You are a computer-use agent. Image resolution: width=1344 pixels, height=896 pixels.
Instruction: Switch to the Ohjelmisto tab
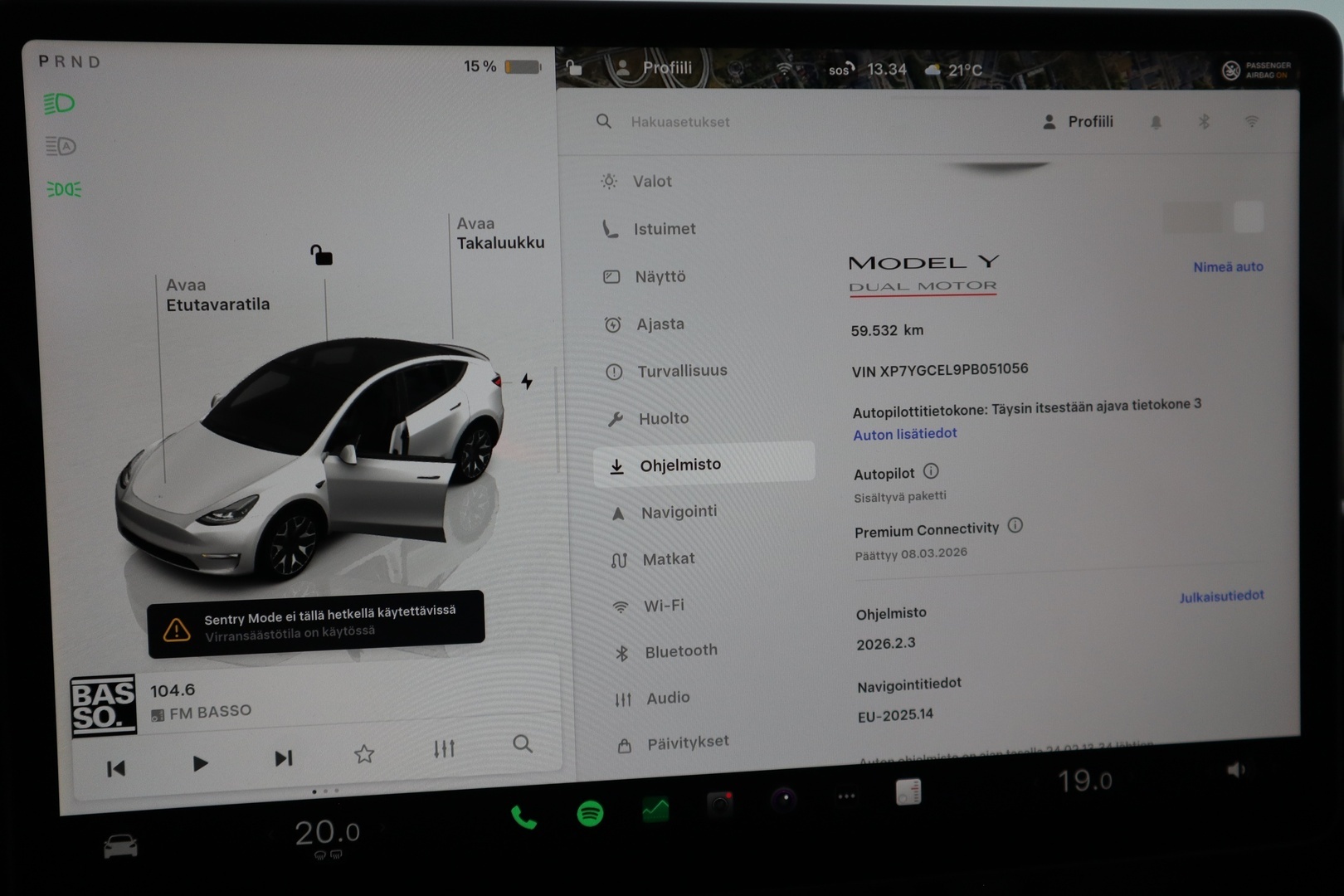(681, 465)
